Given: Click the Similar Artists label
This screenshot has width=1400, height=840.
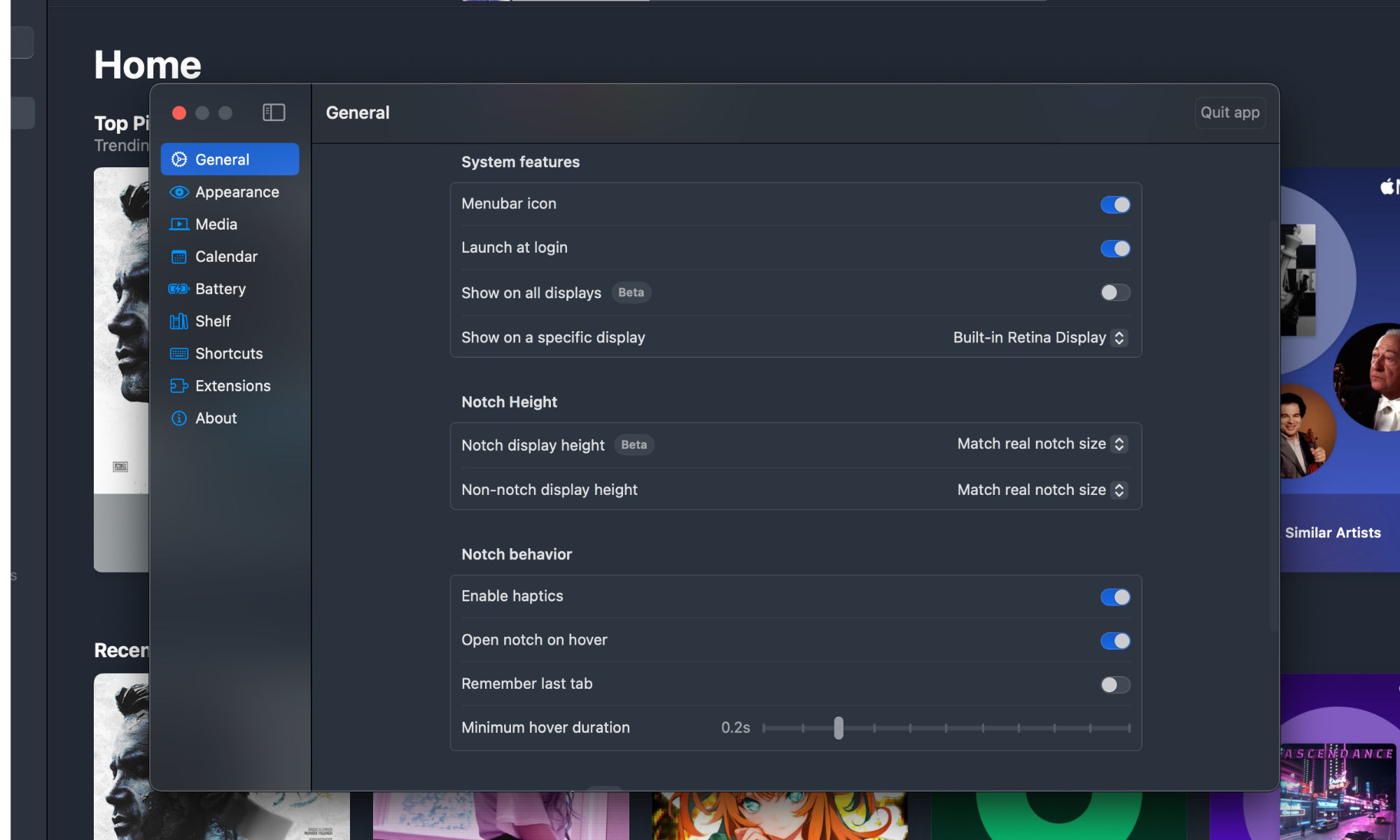Looking at the screenshot, I should point(1333,533).
